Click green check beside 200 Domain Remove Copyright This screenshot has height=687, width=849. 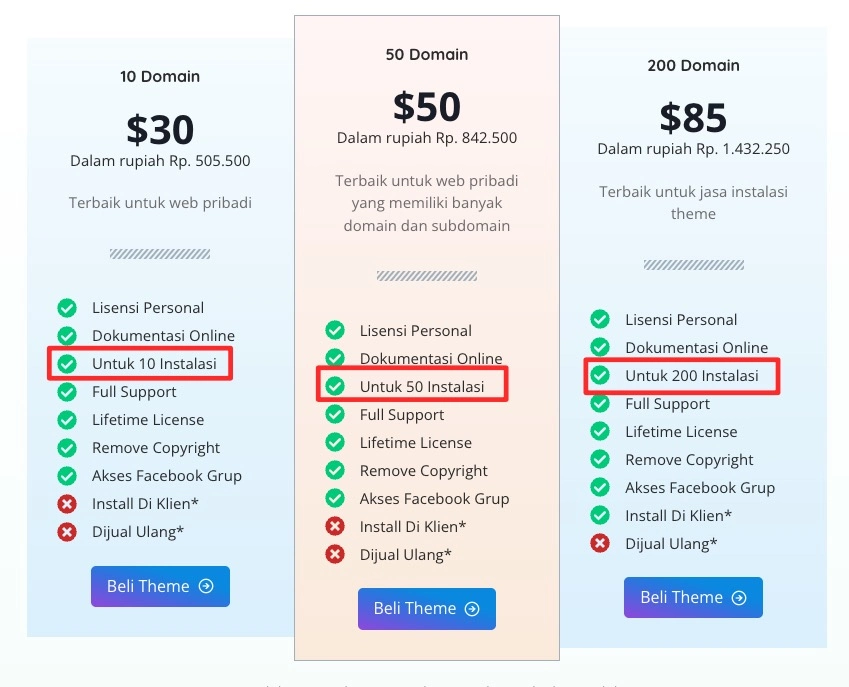(600, 460)
